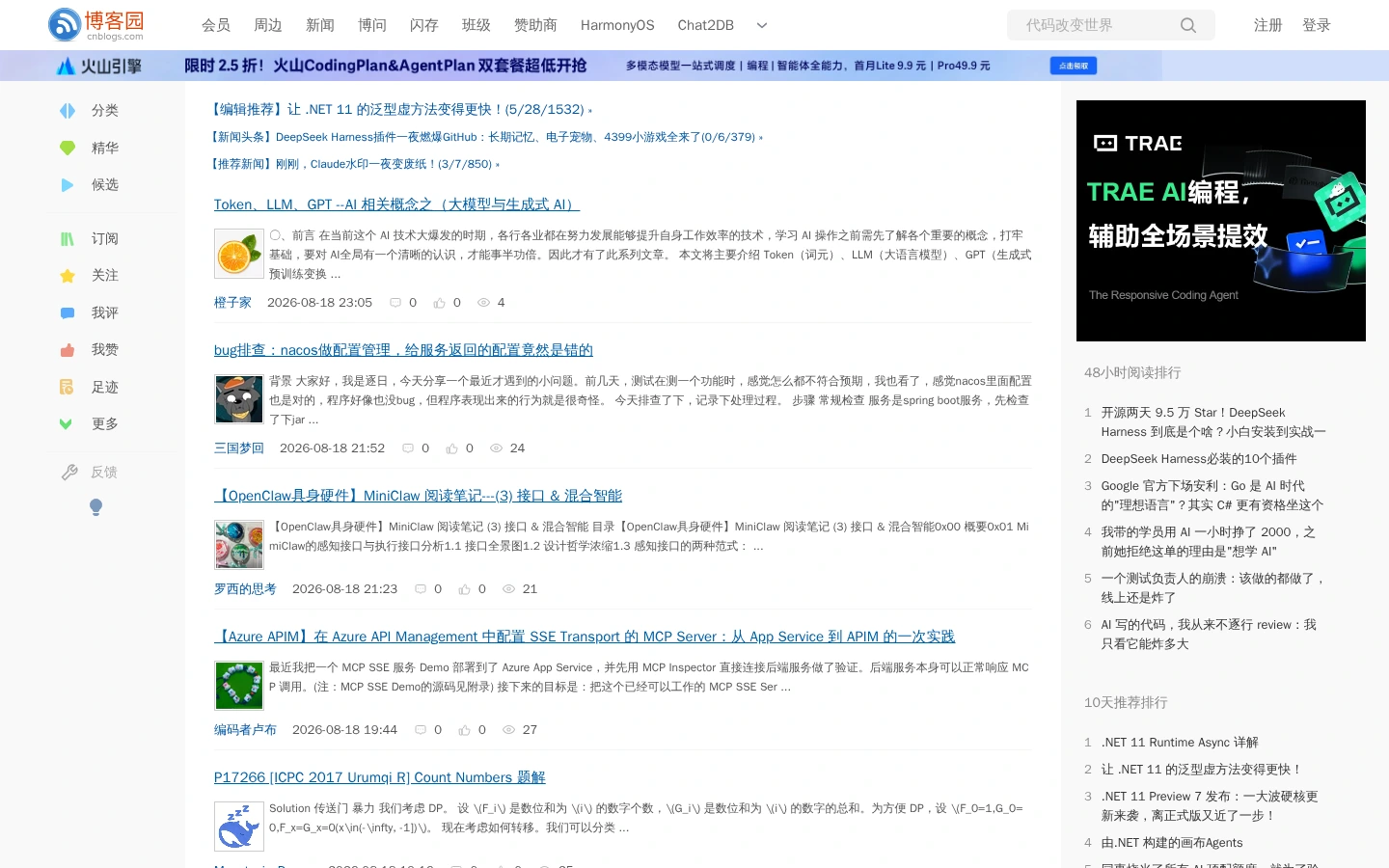Open the 周边 nav item
Image resolution: width=1389 pixels, height=868 pixels.
(268, 25)
